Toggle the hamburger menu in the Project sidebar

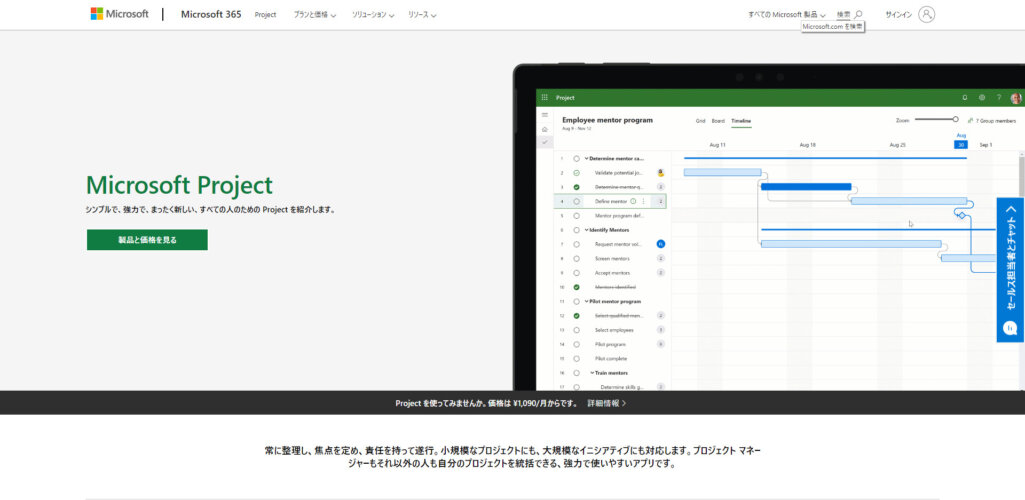(545, 115)
